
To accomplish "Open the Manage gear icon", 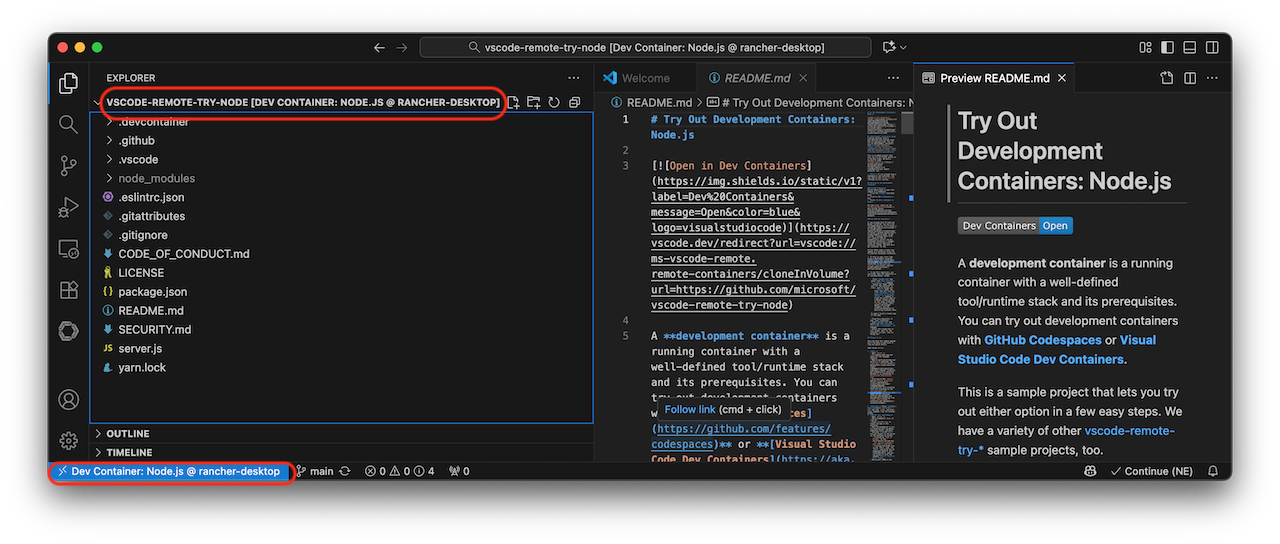I will click(x=68, y=440).
